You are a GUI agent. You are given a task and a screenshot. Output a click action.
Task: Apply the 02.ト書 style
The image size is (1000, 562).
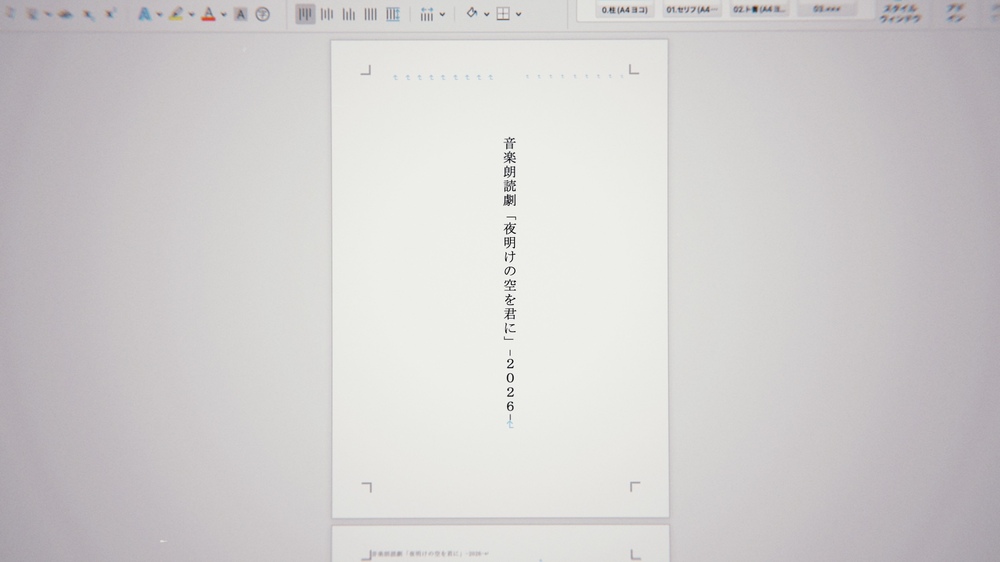click(x=759, y=9)
